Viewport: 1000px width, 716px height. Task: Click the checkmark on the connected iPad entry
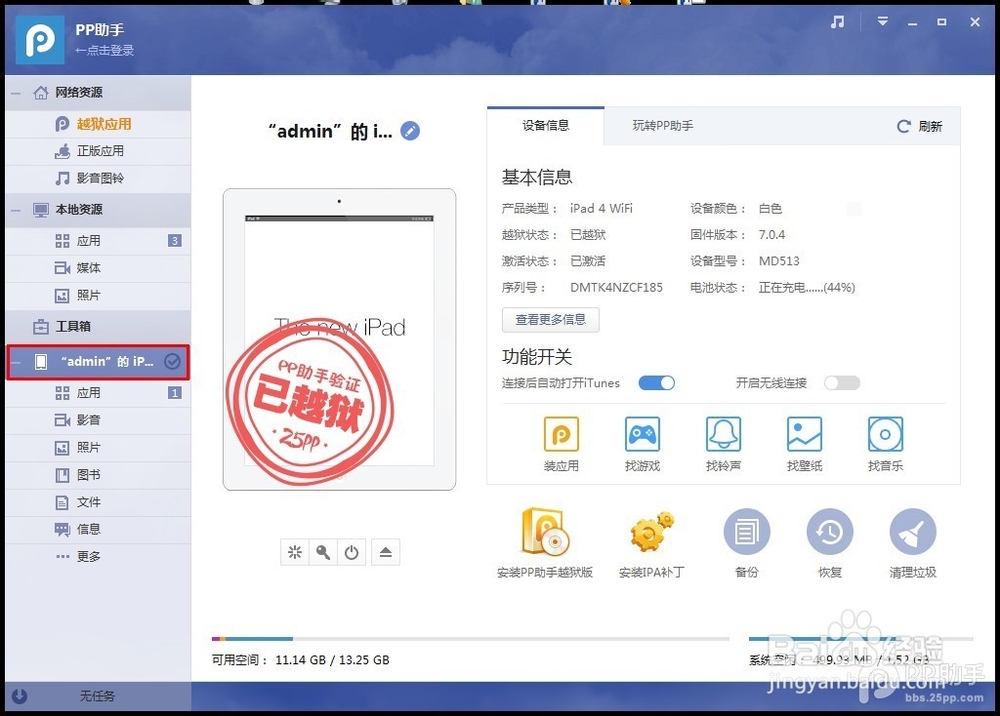pyautogui.click(x=173, y=361)
